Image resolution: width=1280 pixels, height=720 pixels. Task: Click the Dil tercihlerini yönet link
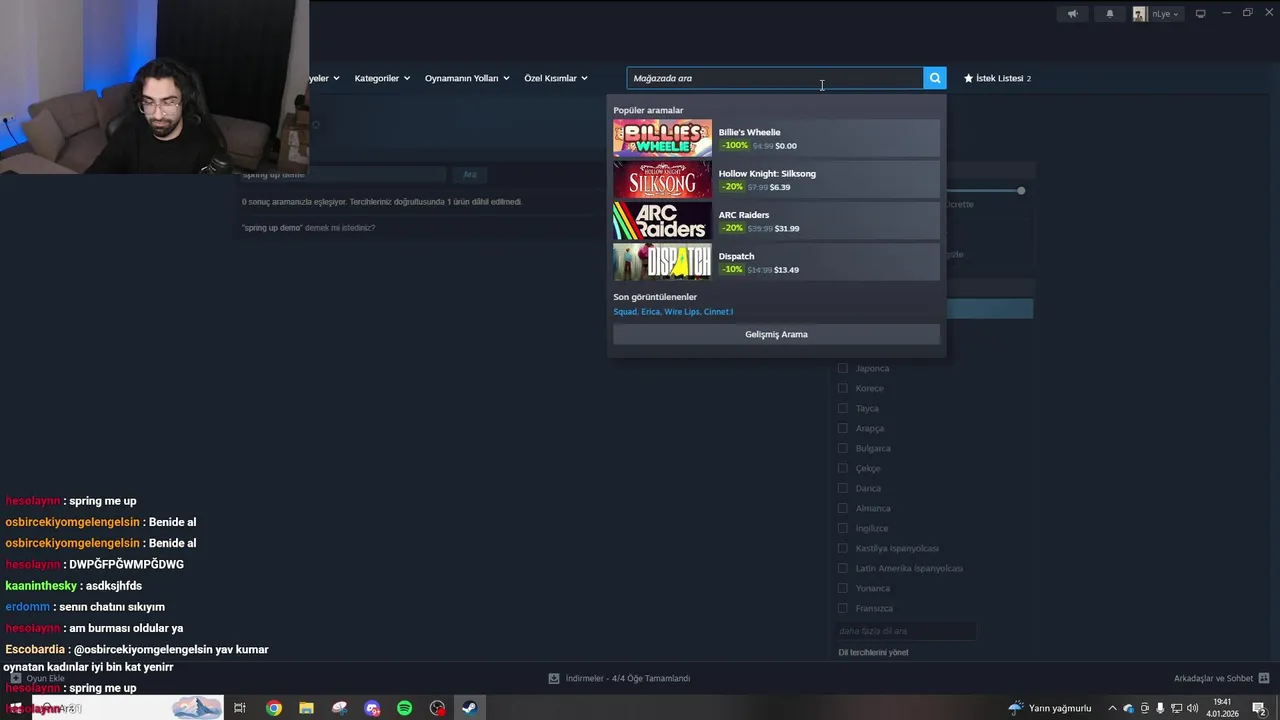[873, 652]
